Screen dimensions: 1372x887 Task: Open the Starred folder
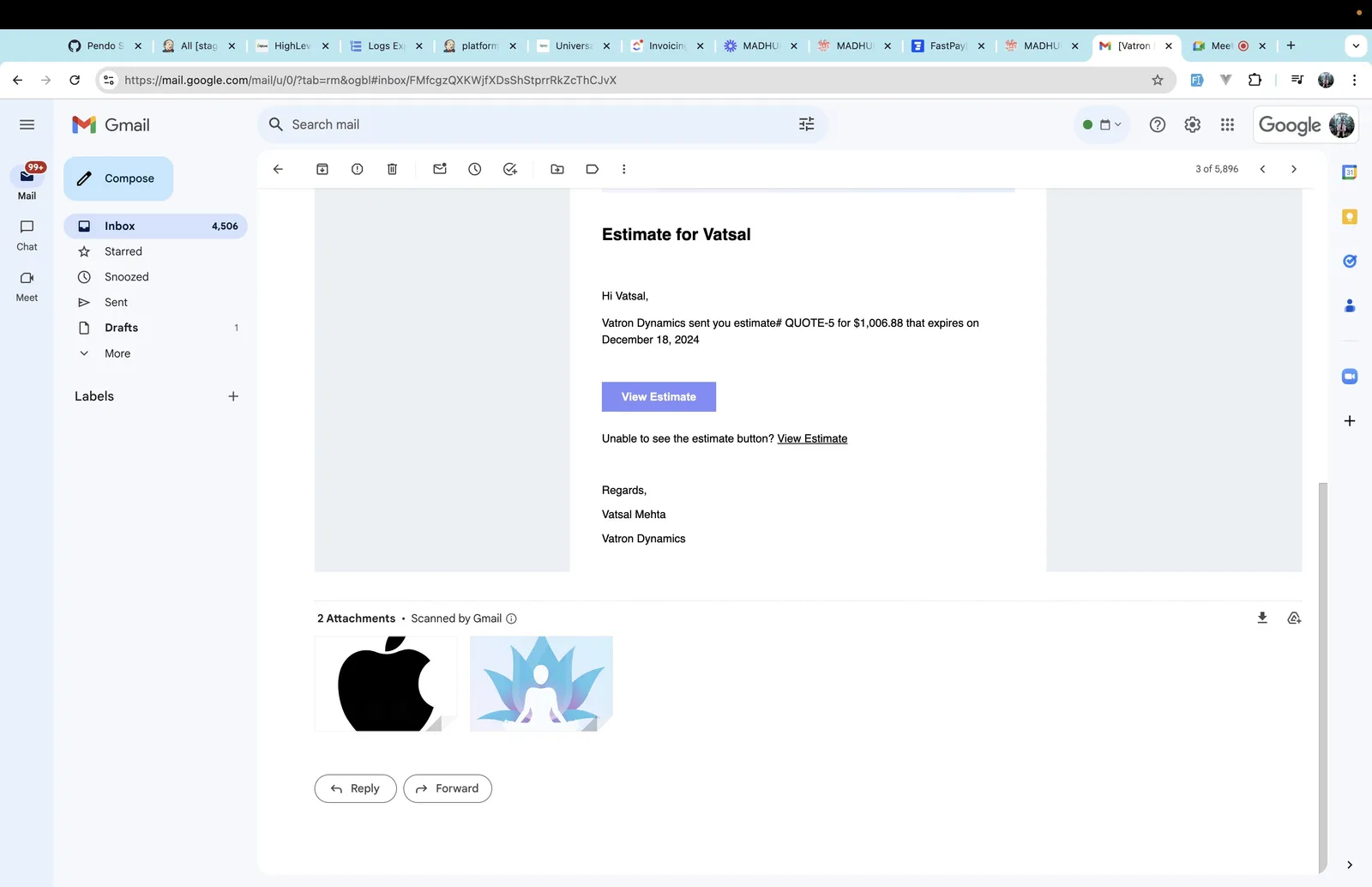[155, 251]
